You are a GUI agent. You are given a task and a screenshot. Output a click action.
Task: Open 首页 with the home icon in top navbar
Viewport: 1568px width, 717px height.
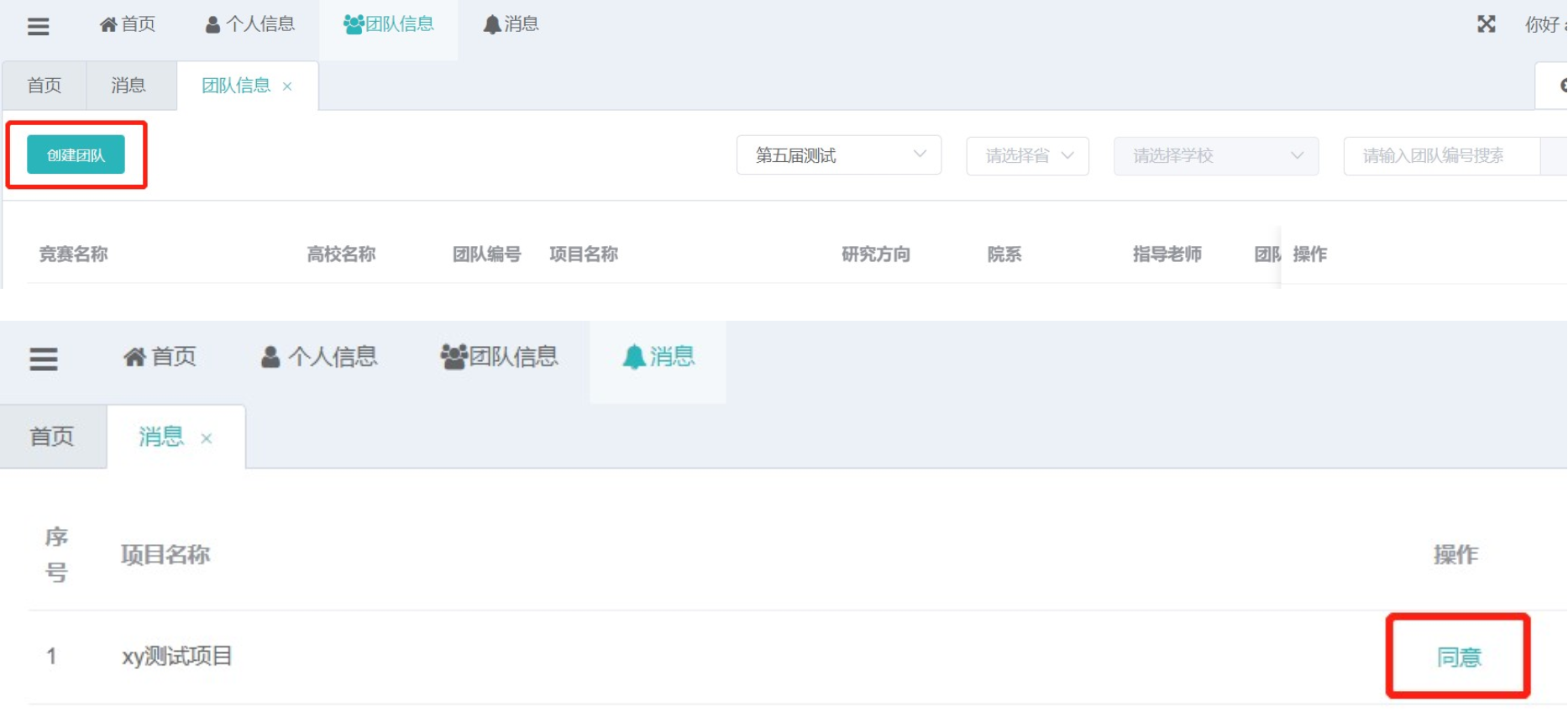128,24
